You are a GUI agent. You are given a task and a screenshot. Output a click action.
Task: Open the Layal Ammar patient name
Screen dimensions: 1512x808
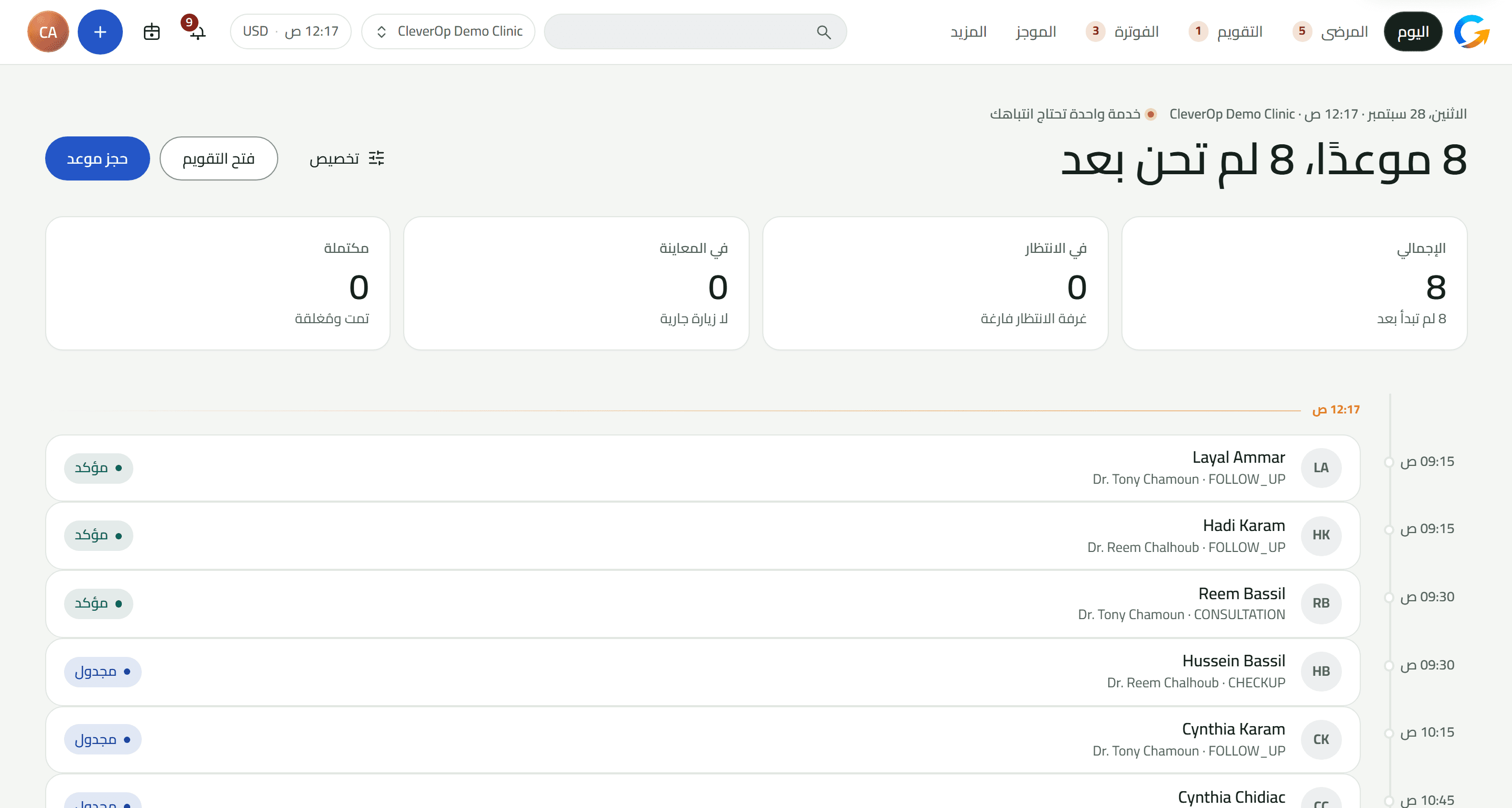(1238, 458)
